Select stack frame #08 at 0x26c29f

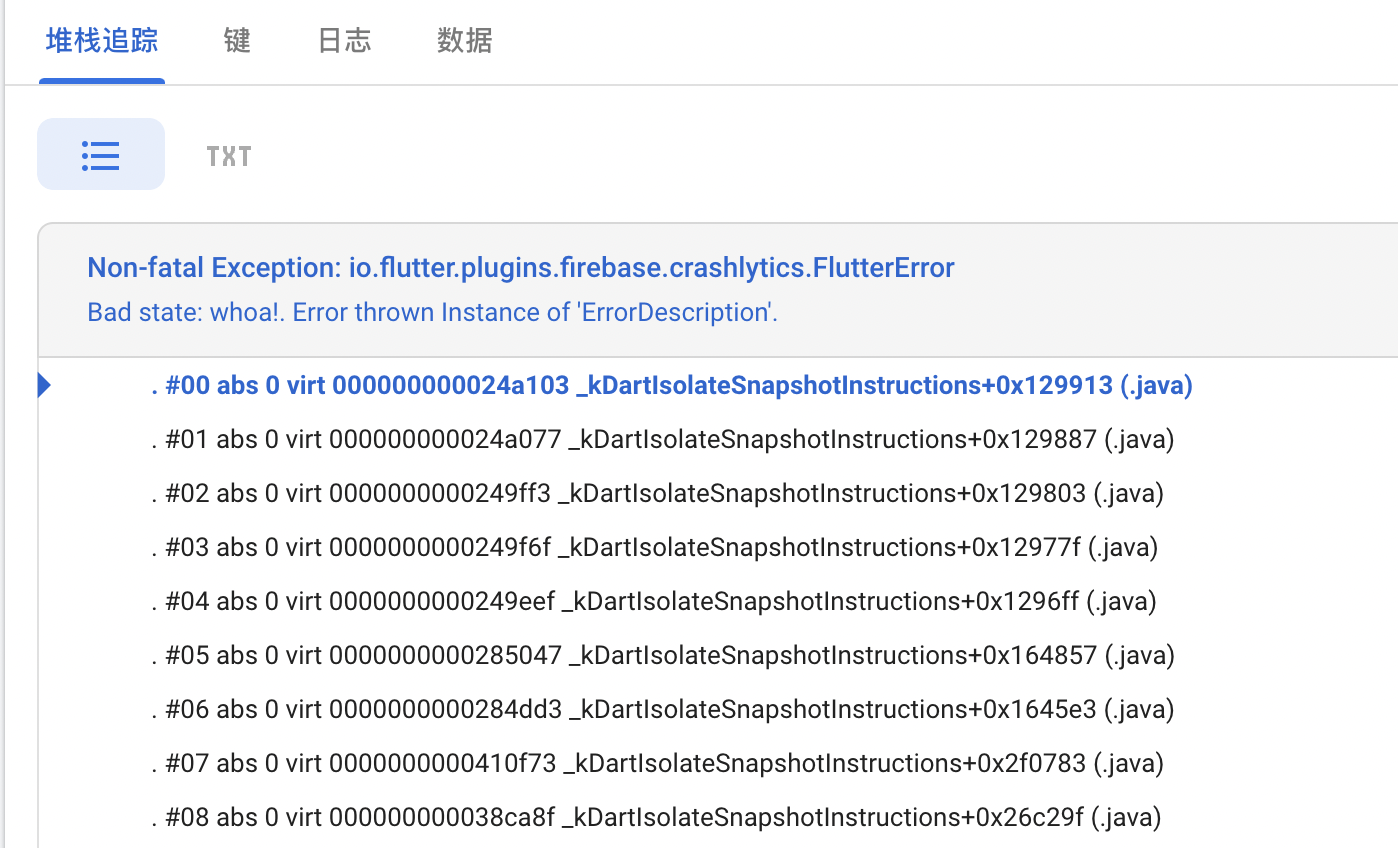656,817
